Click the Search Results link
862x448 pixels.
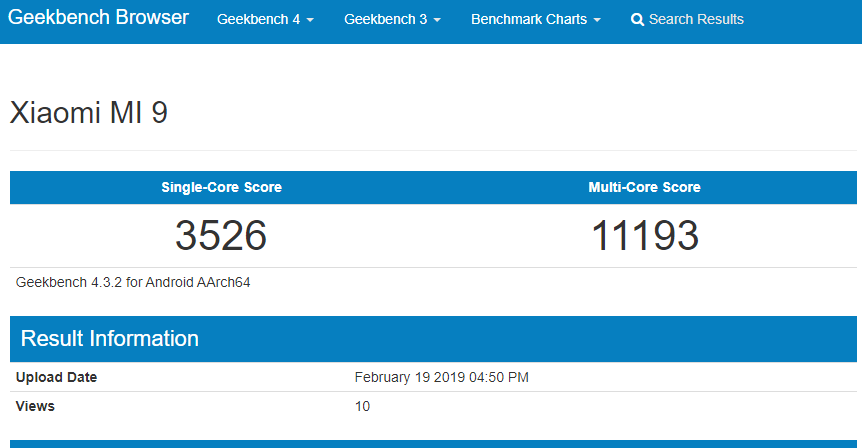687,19
